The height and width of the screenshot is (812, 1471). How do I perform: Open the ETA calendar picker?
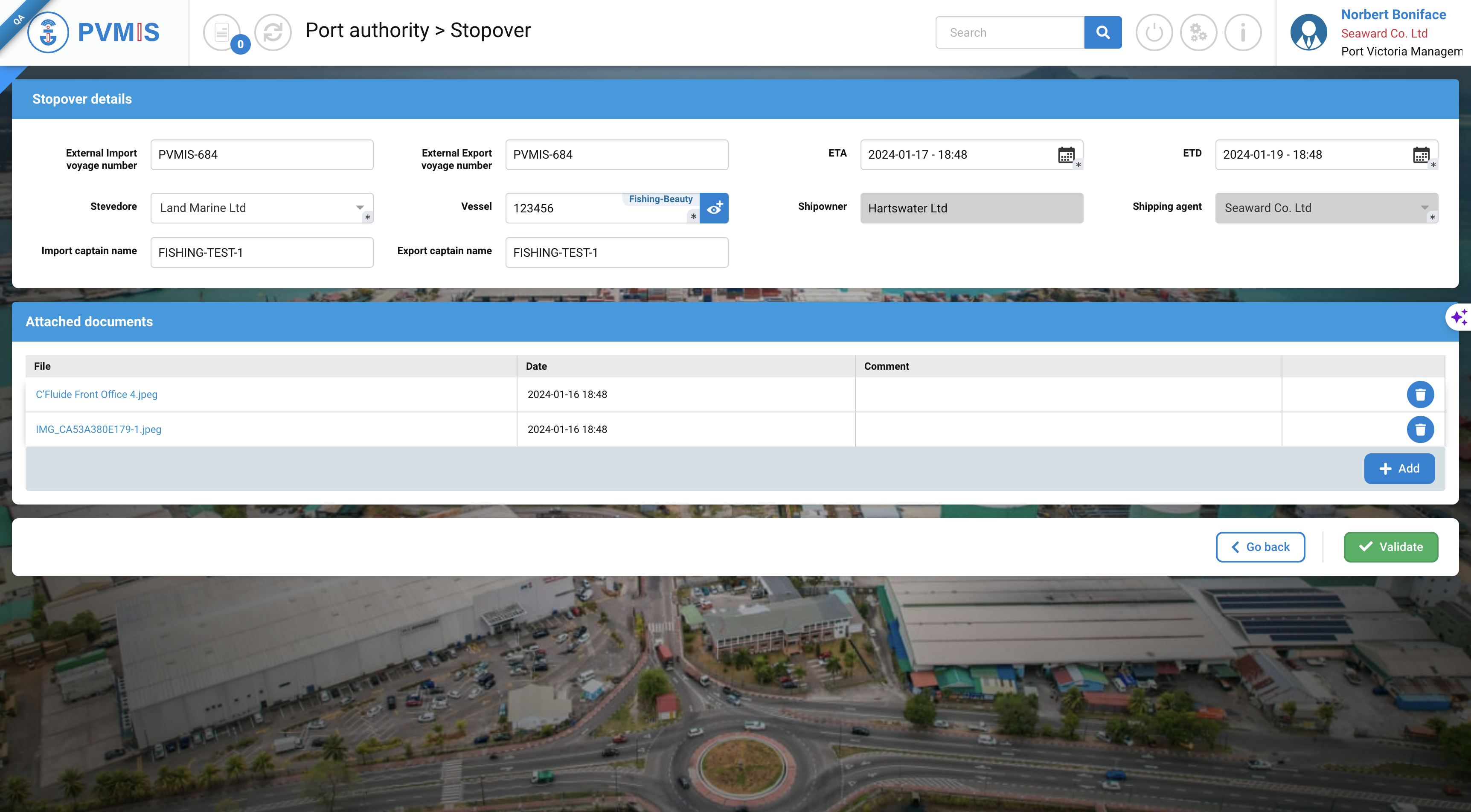click(x=1066, y=155)
